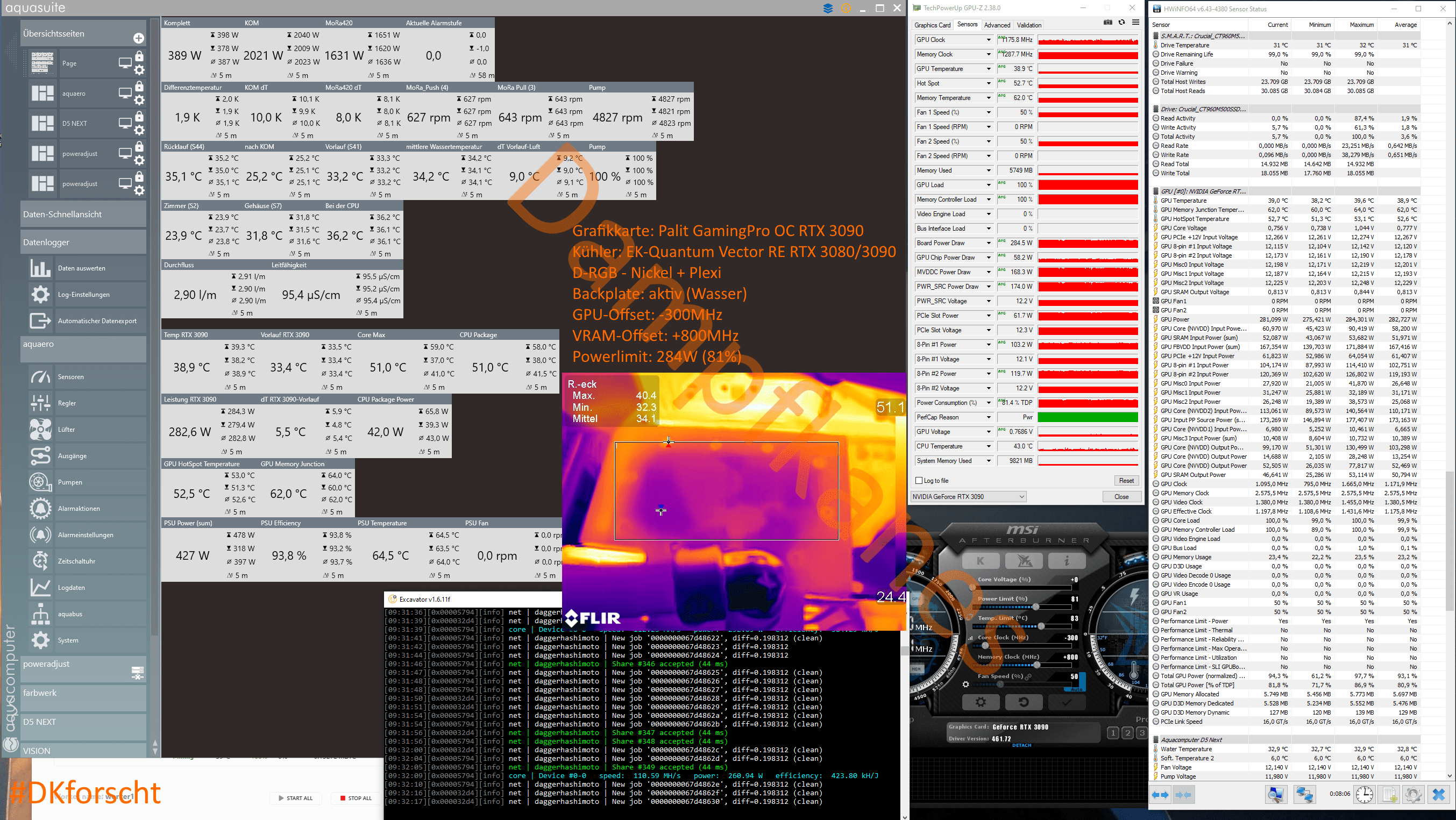Apply MSI Afterburner settings checkmark
The image size is (1456, 820).
tap(1067, 702)
